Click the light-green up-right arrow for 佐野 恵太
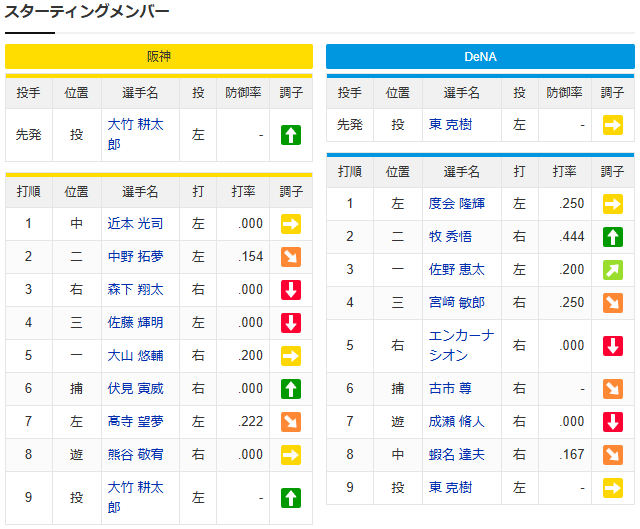 pos(613,270)
